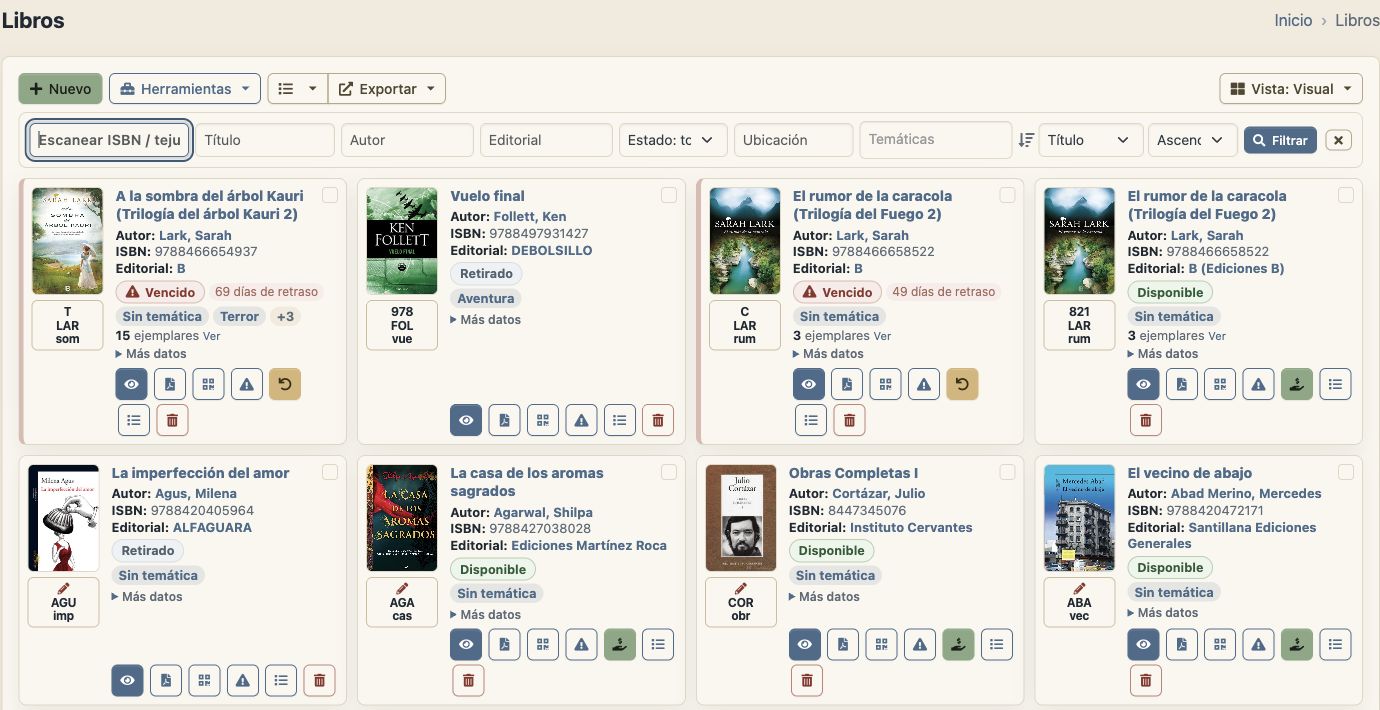The height and width of the screenshot is (710, 1380).
Task: Open the list options dropdown next to Herramientas
Action: pos(297,89)
